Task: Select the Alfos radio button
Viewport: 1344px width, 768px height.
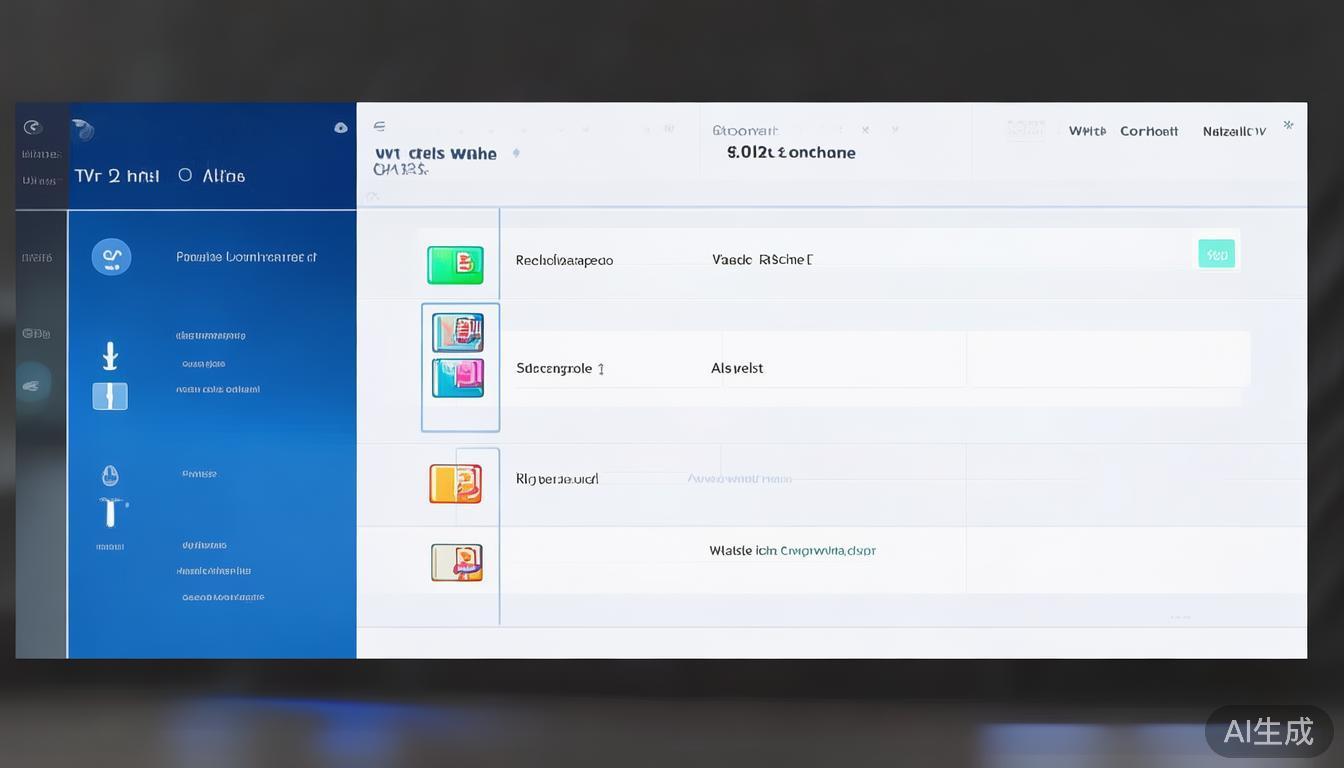Action: click(185, 175)
